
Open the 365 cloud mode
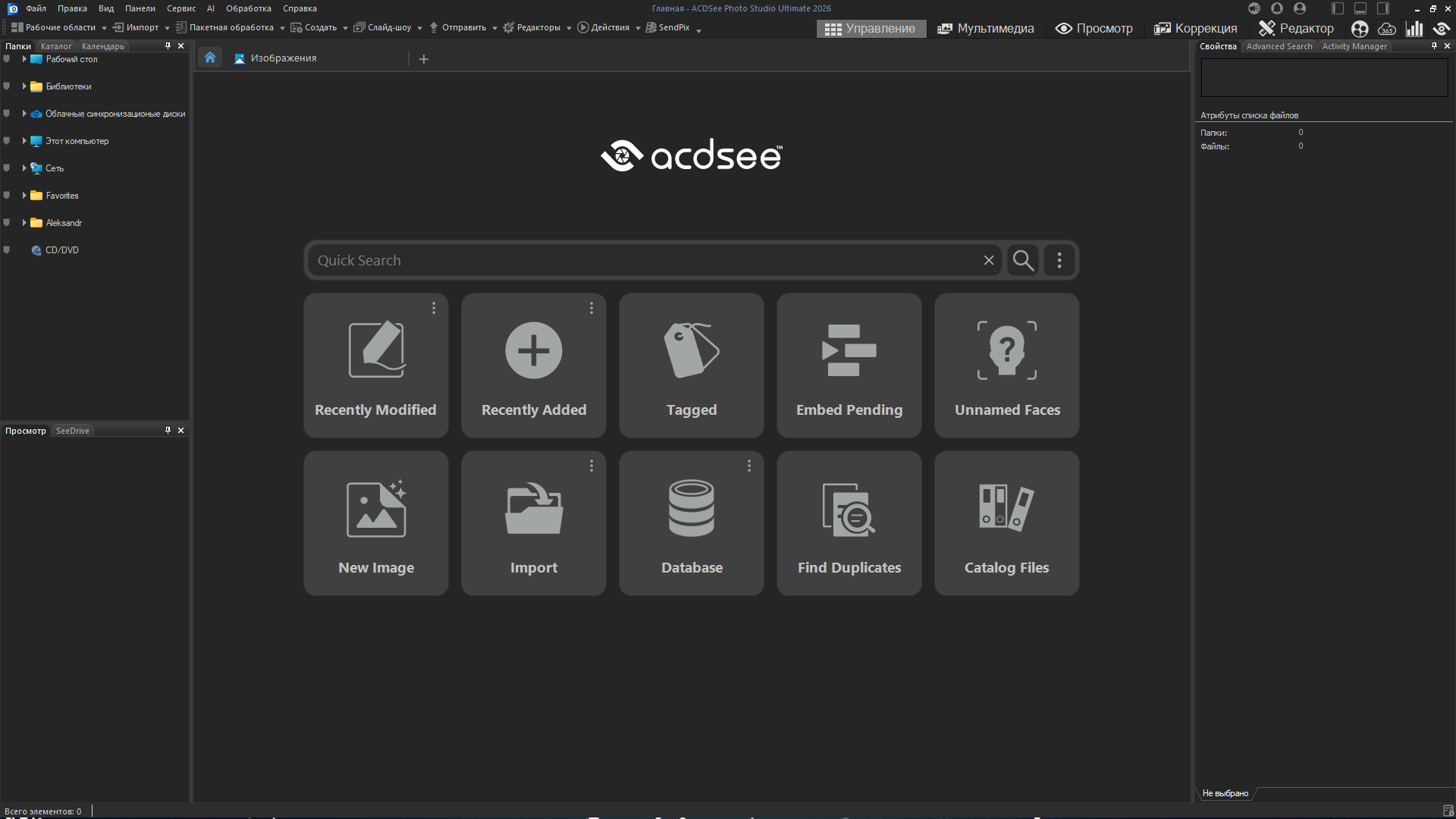(x=1387, y=29)
